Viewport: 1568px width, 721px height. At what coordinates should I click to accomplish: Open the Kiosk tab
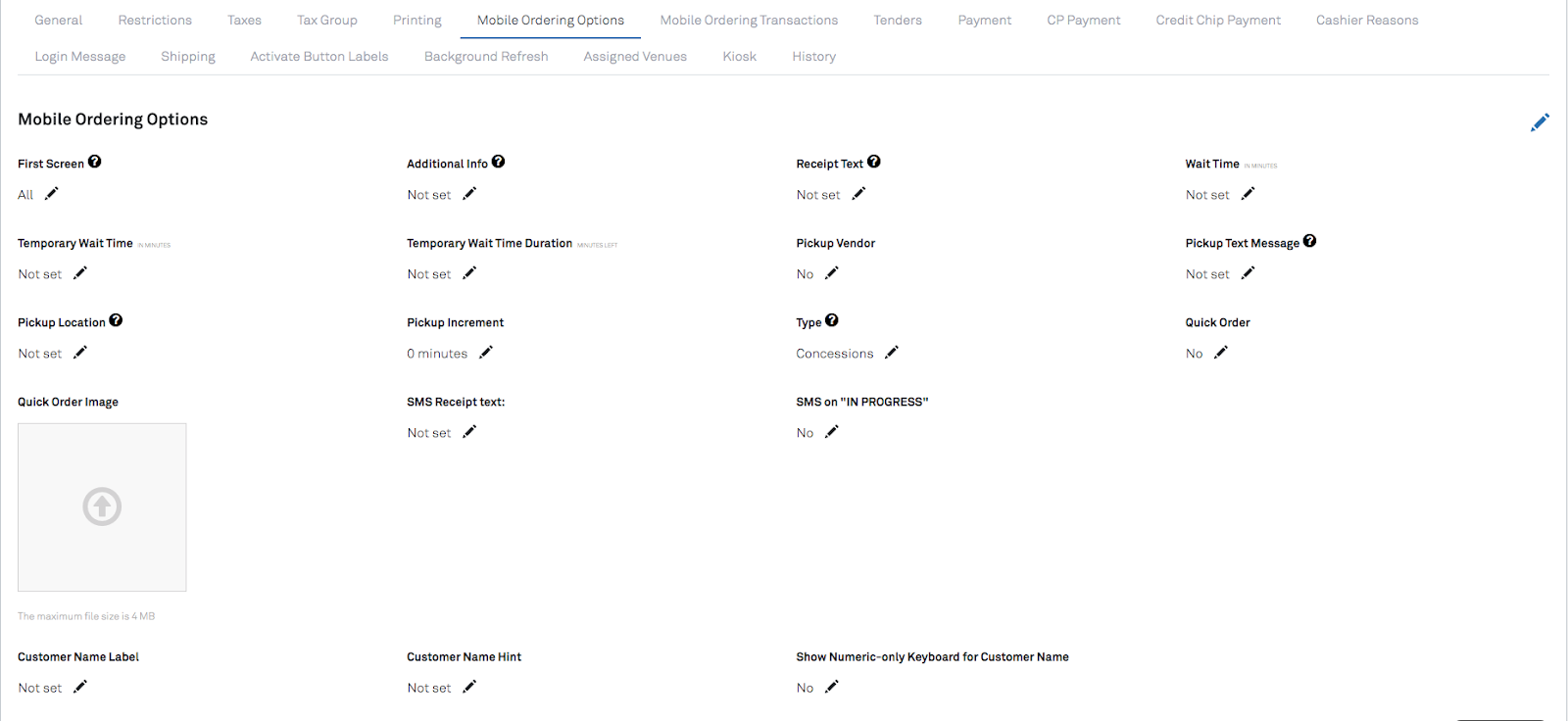(x=739, y=56)
